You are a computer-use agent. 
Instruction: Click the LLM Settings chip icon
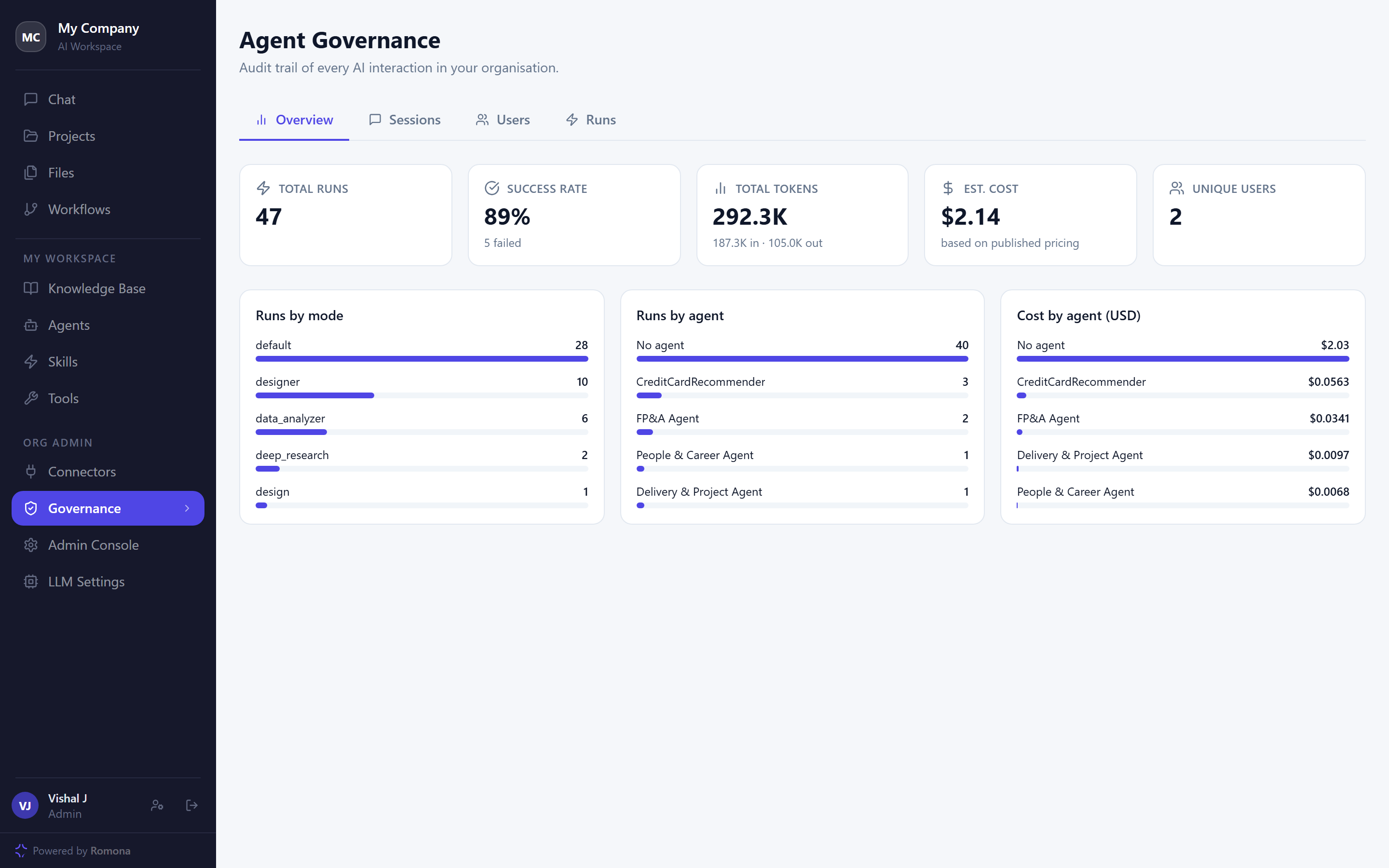31,582
